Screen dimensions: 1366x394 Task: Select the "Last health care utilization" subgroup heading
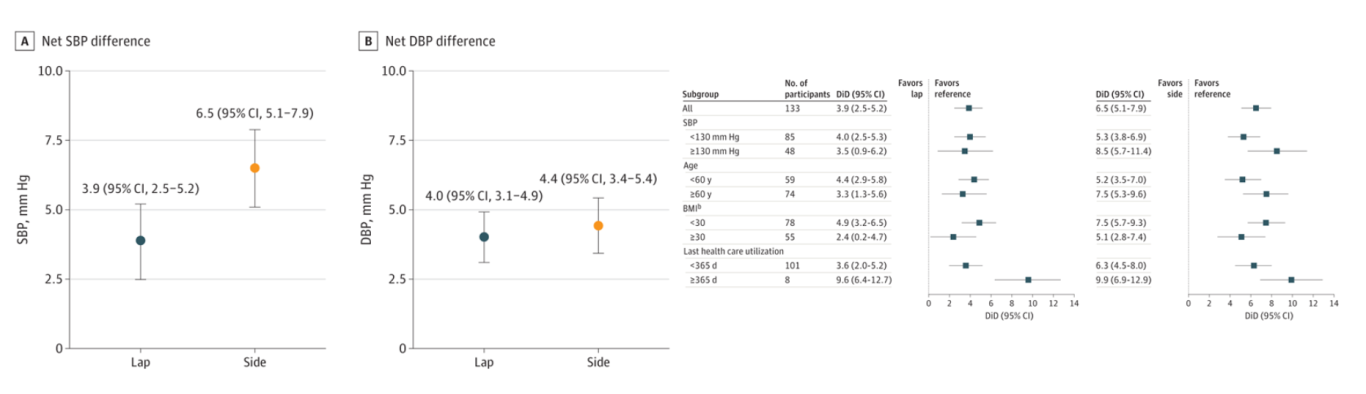coord(733,251)
